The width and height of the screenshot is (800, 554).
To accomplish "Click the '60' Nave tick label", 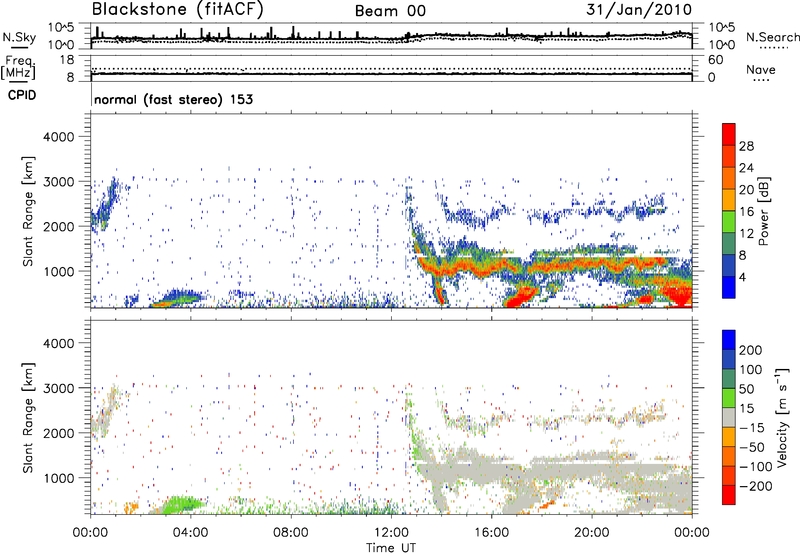I will [715, 60].
